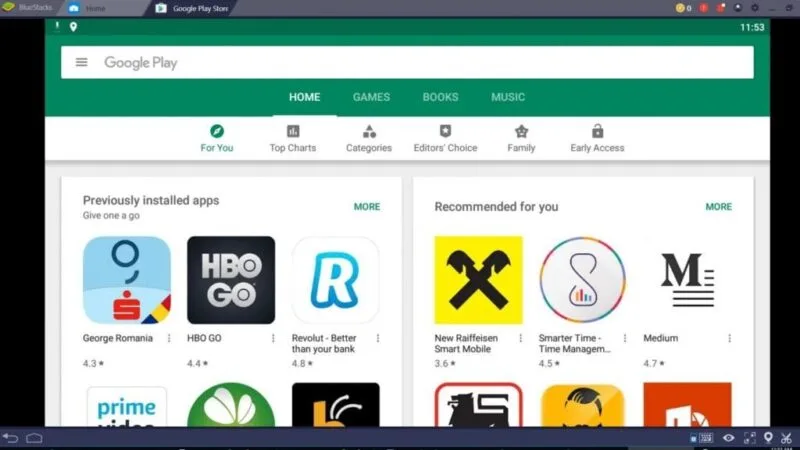Click the BlueStacks logo
Viewport: 800px width, 450px height.
click(9, 7)
